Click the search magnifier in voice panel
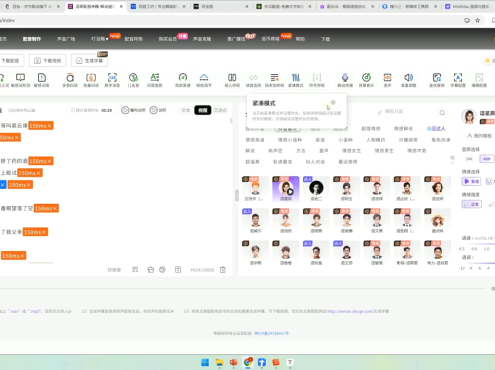Screen dimensions: 495x370 [442, 113]
